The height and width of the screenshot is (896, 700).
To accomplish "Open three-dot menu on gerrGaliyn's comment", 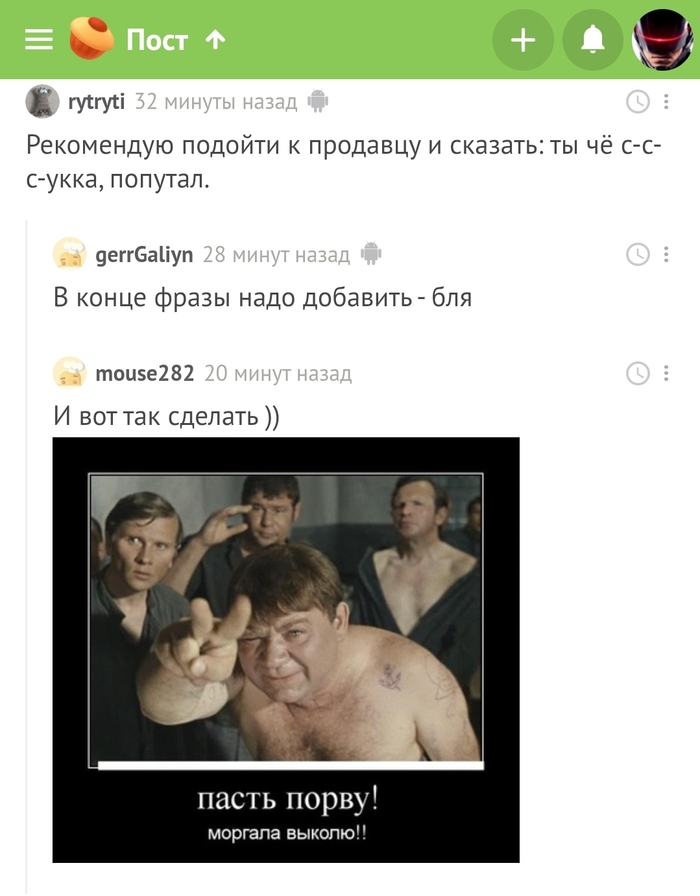I will click(666, 254).
